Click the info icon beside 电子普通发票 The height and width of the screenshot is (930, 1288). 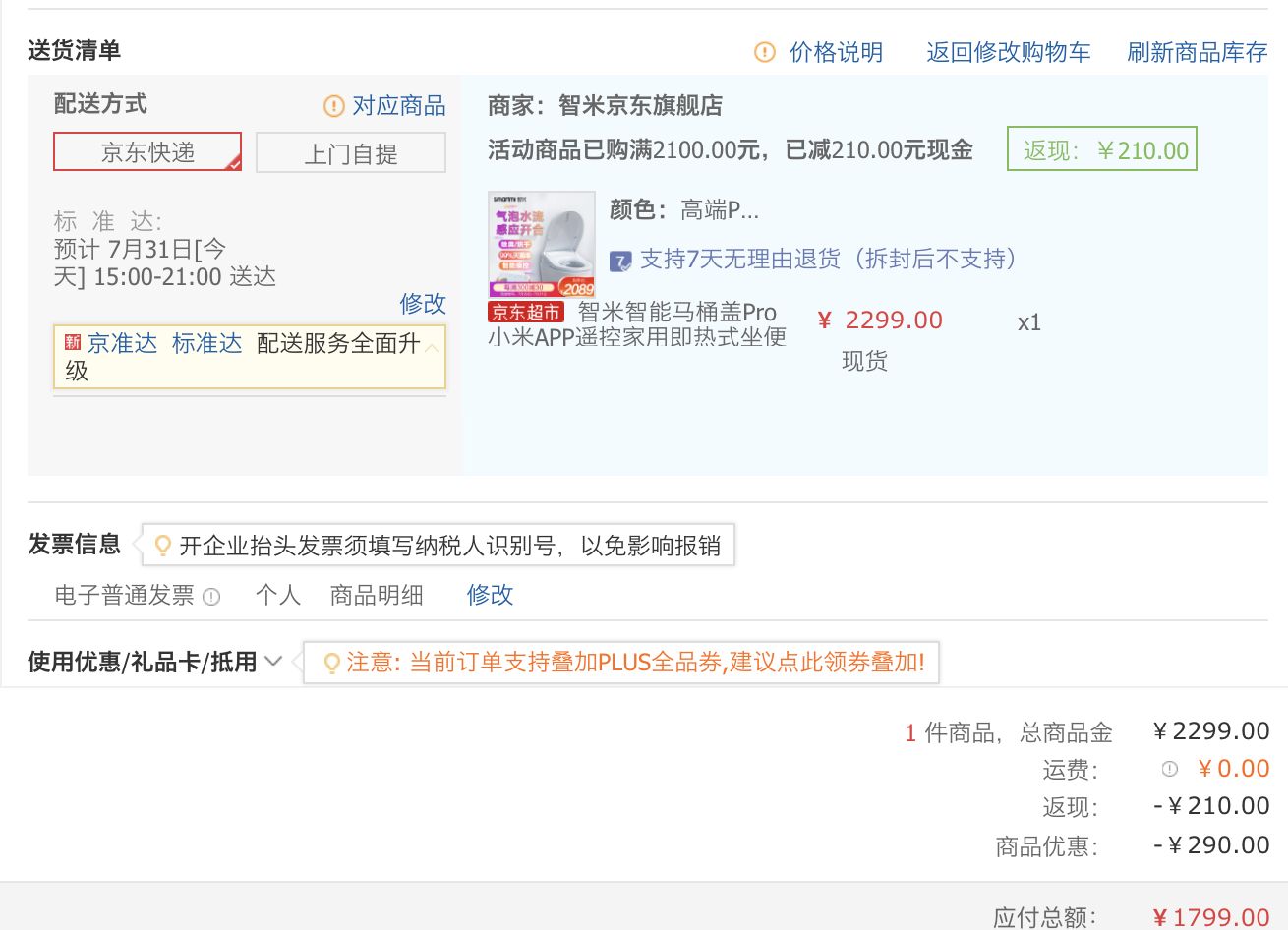[211, 596]
